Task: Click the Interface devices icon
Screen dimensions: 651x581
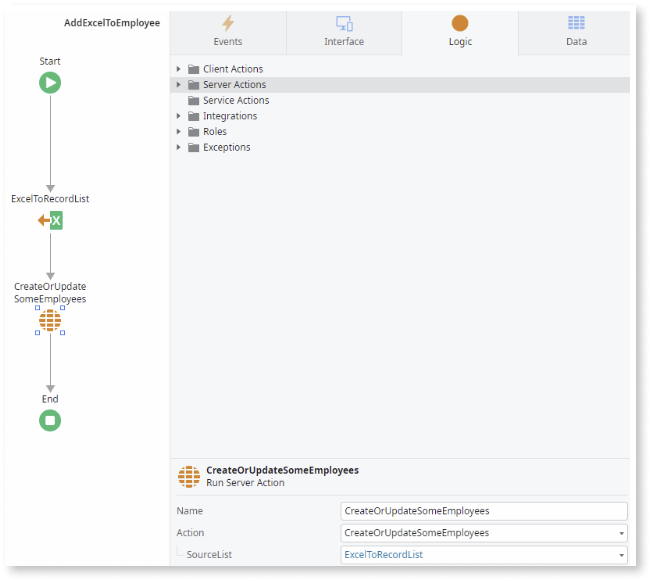Action: pyautogui.click(x=344, y=23)
